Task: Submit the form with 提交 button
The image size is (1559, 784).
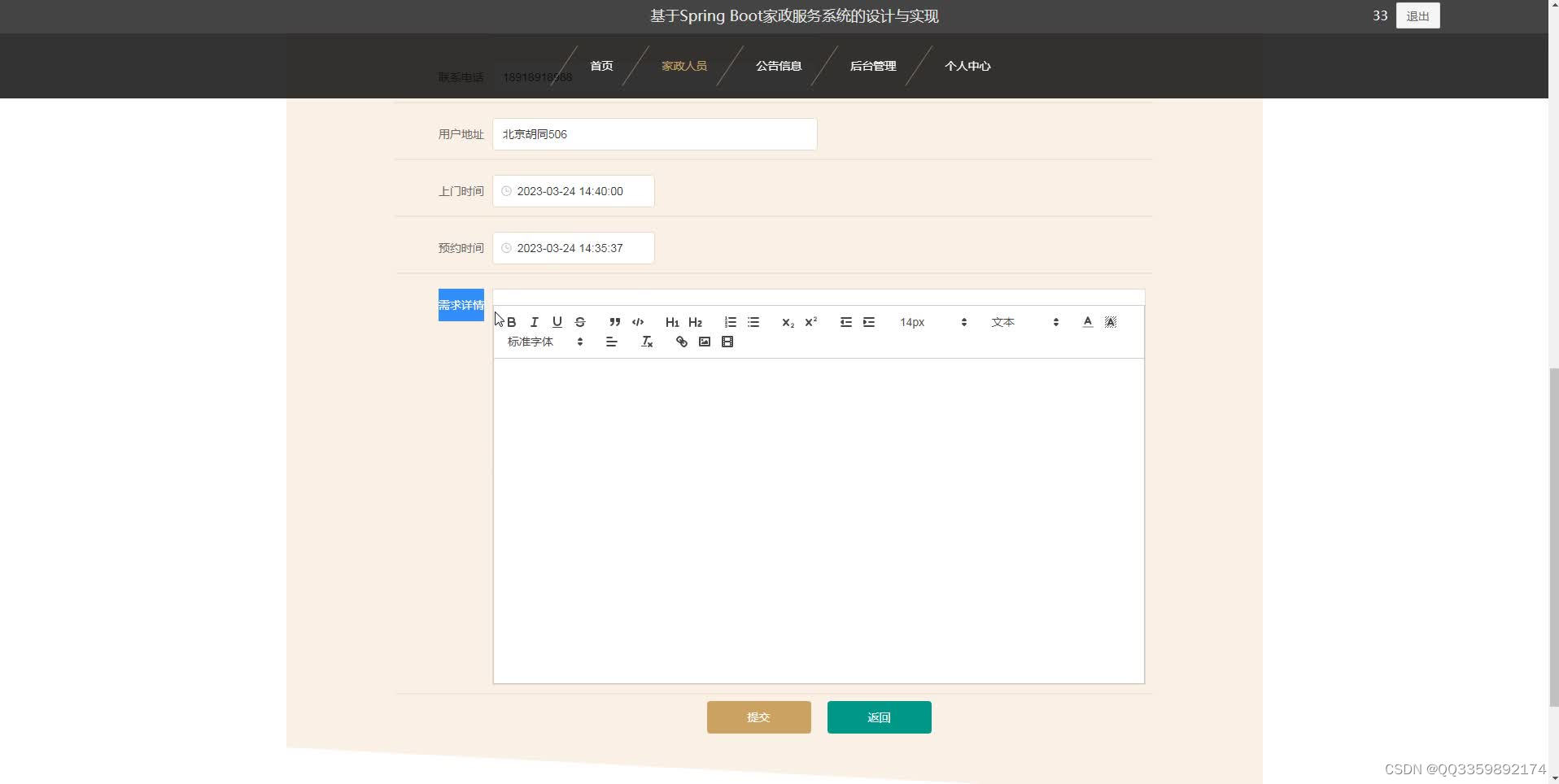Action: click(759, 717)
